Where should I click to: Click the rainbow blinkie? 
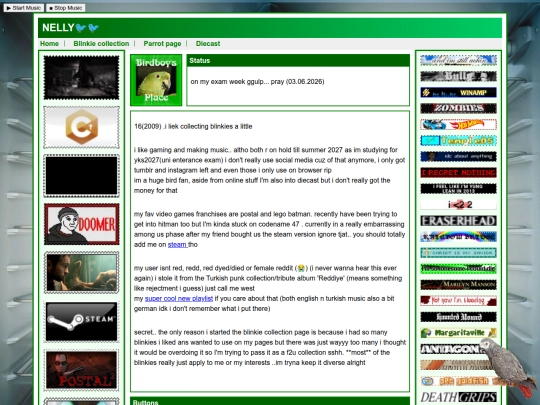pos(458,237)
